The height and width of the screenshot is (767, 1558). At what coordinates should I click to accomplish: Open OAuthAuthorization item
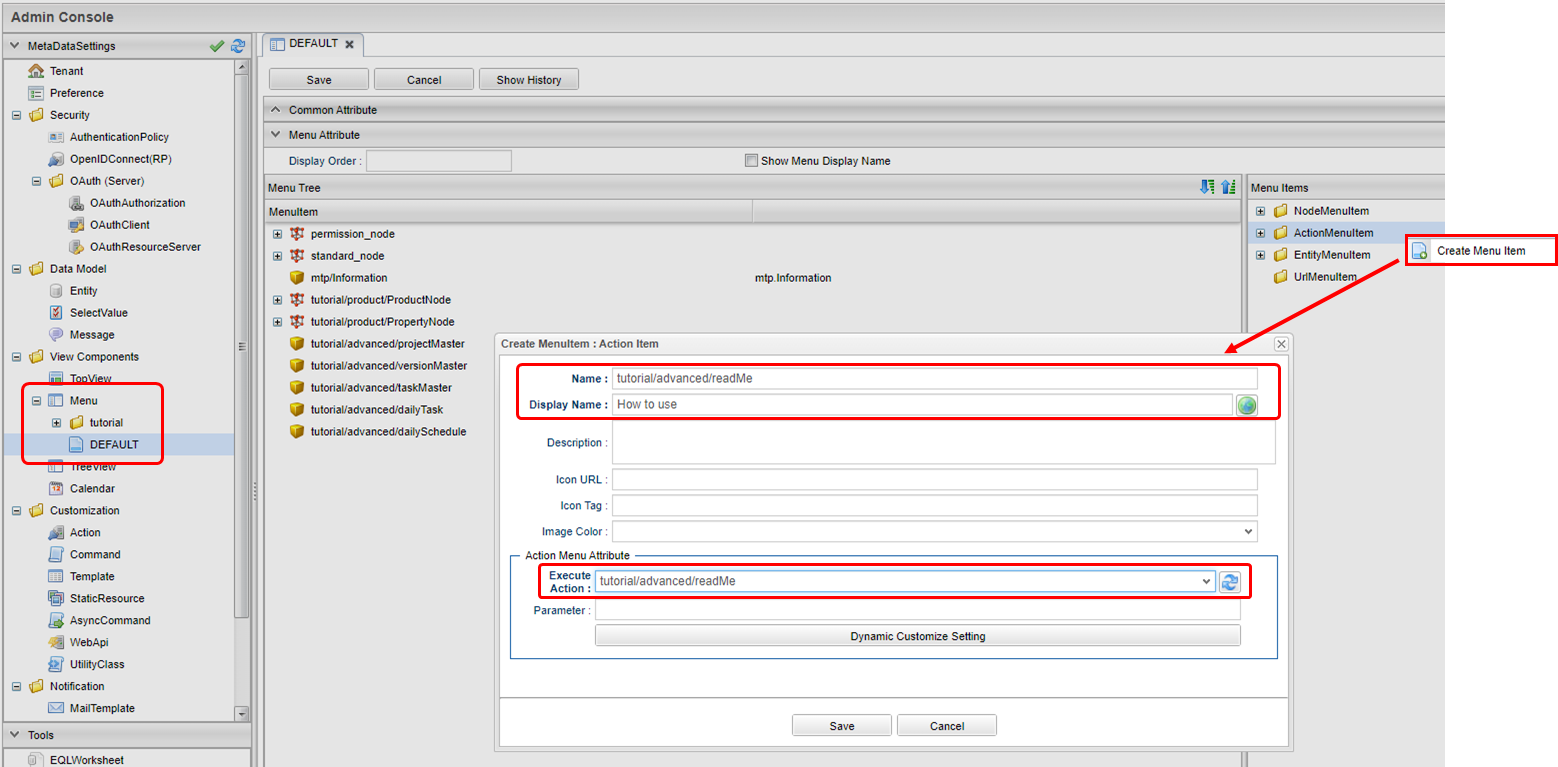pos(137,203)
